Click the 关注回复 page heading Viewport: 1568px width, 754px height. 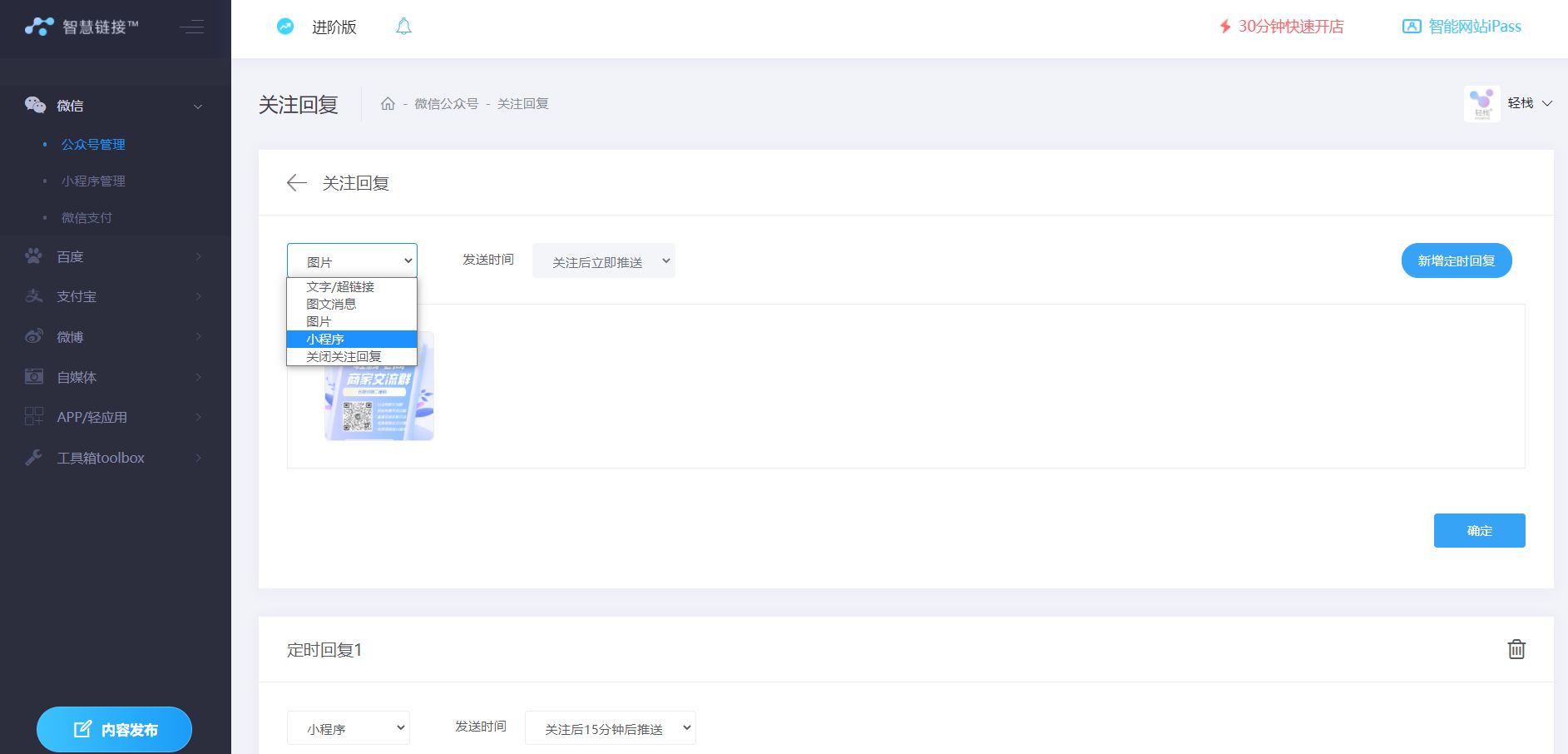coord(299,105)
